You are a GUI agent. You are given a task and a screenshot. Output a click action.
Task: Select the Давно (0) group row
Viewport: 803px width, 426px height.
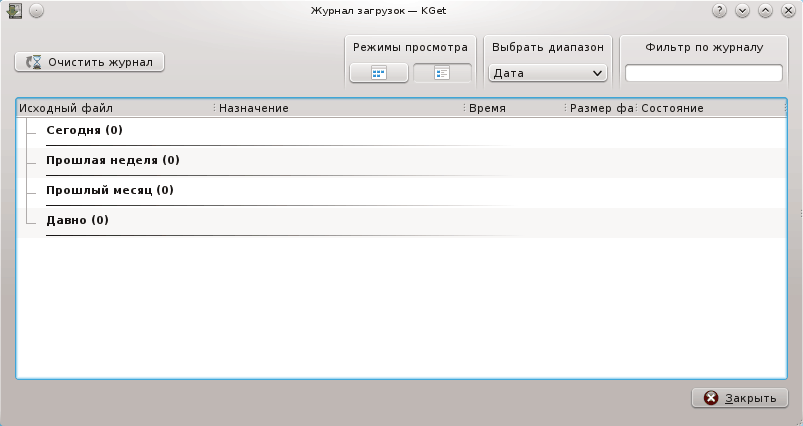[x=402, y=223]
